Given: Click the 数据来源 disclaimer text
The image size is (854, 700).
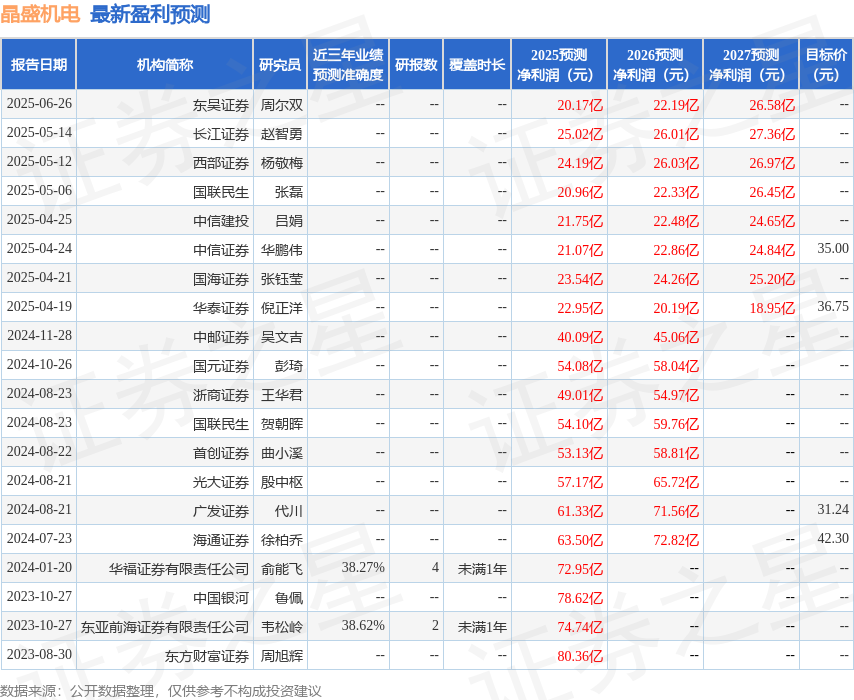Looking at the screenshot, I should pos(165,688).
